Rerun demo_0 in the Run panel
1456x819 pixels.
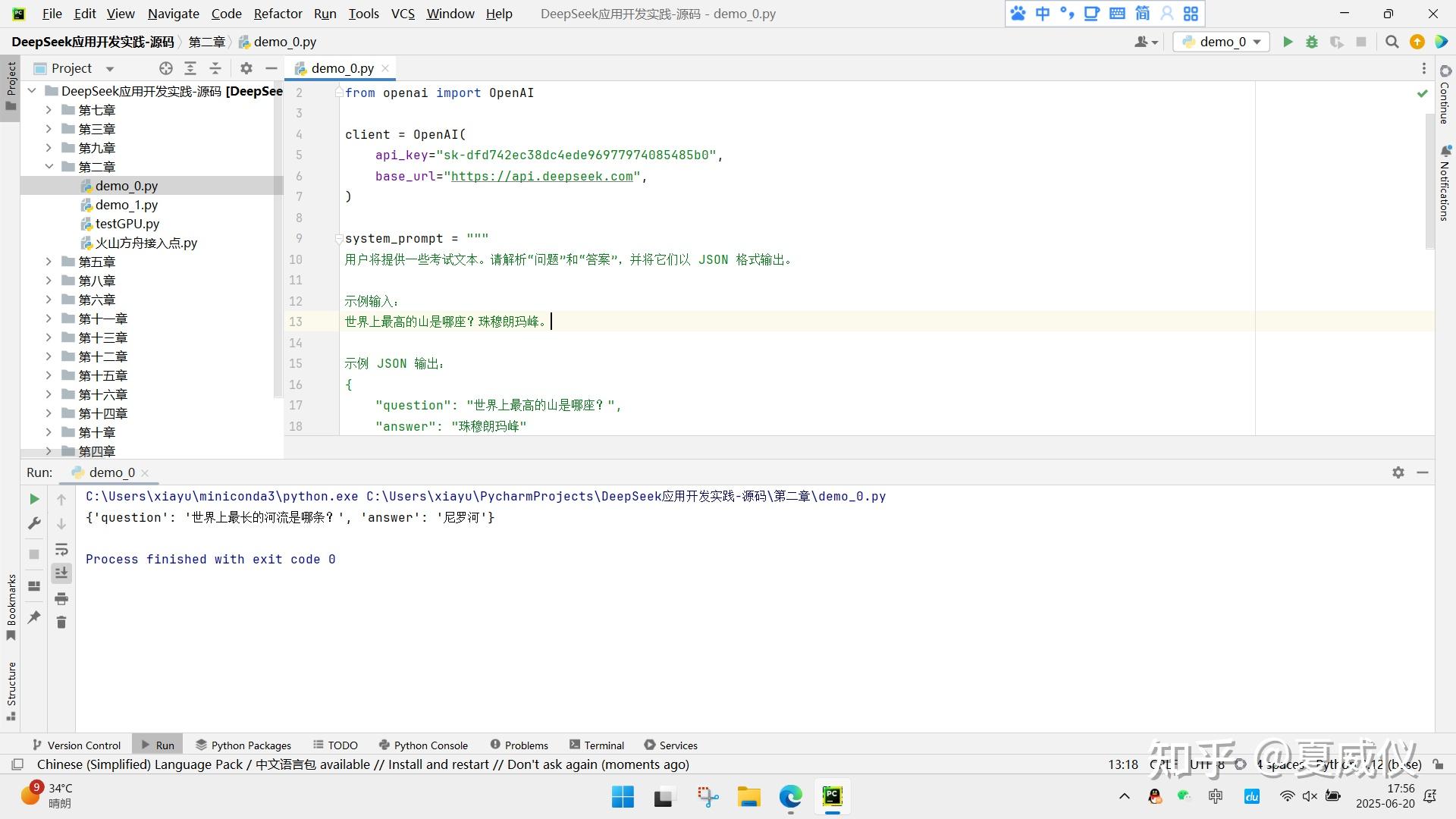click(x=34, y=499)
